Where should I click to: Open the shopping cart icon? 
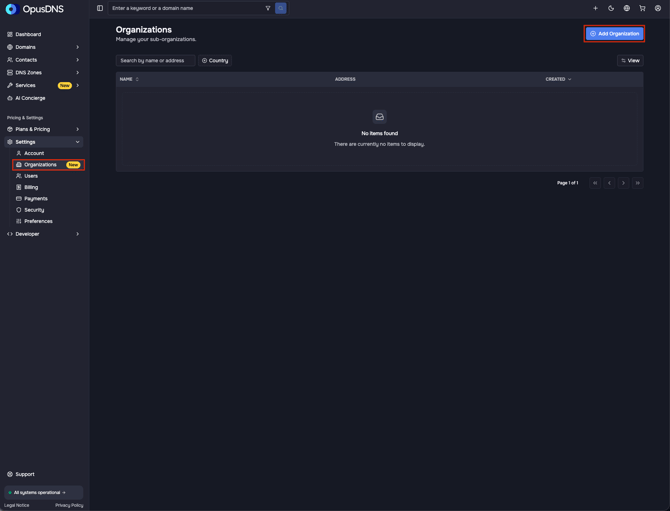(642, 8)
